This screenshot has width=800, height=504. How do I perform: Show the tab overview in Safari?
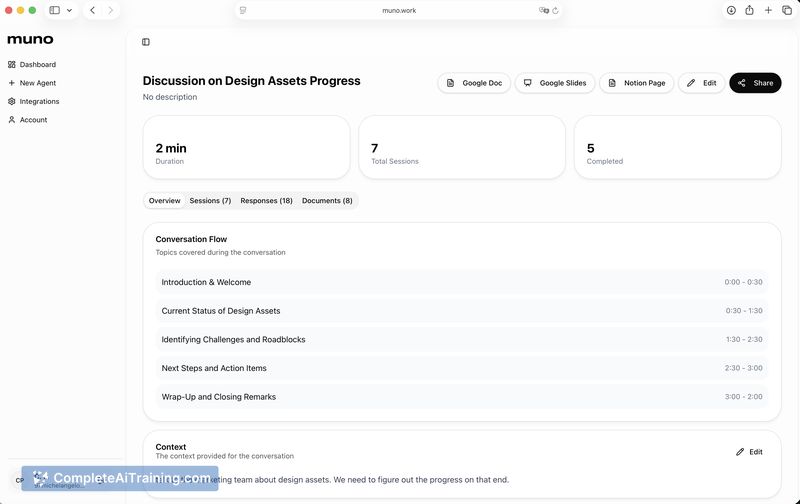point(786,10)
